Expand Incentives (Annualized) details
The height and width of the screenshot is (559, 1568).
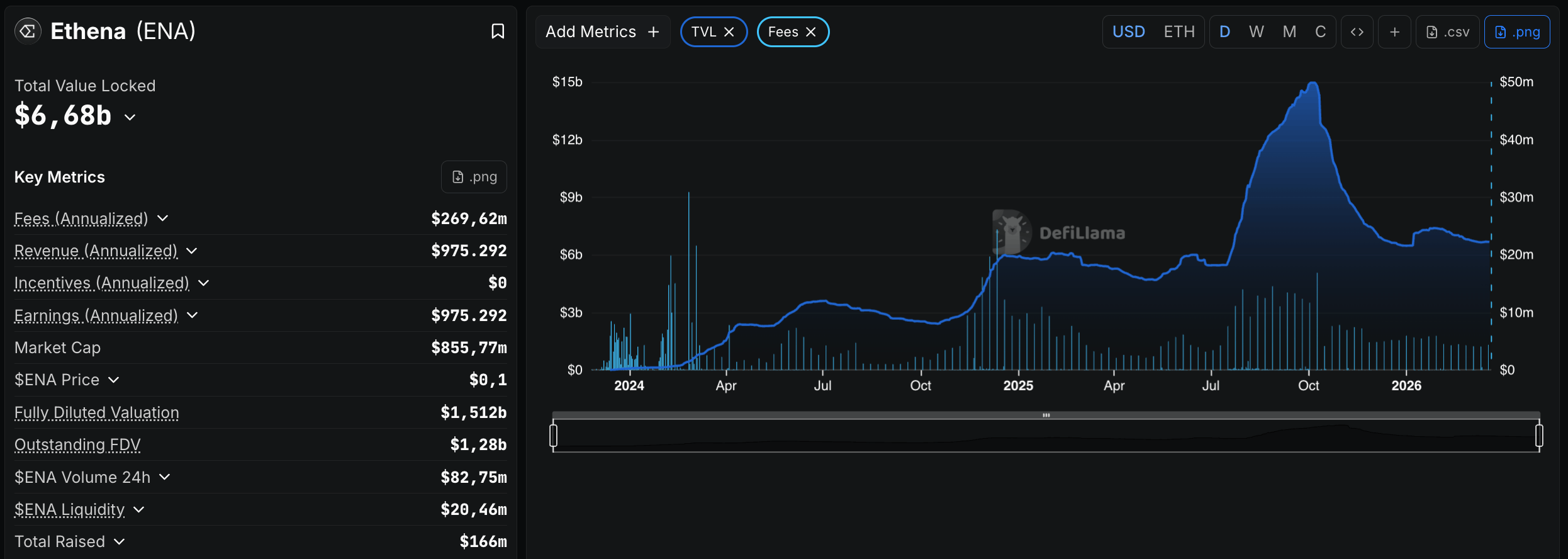(x=204, y=283)
